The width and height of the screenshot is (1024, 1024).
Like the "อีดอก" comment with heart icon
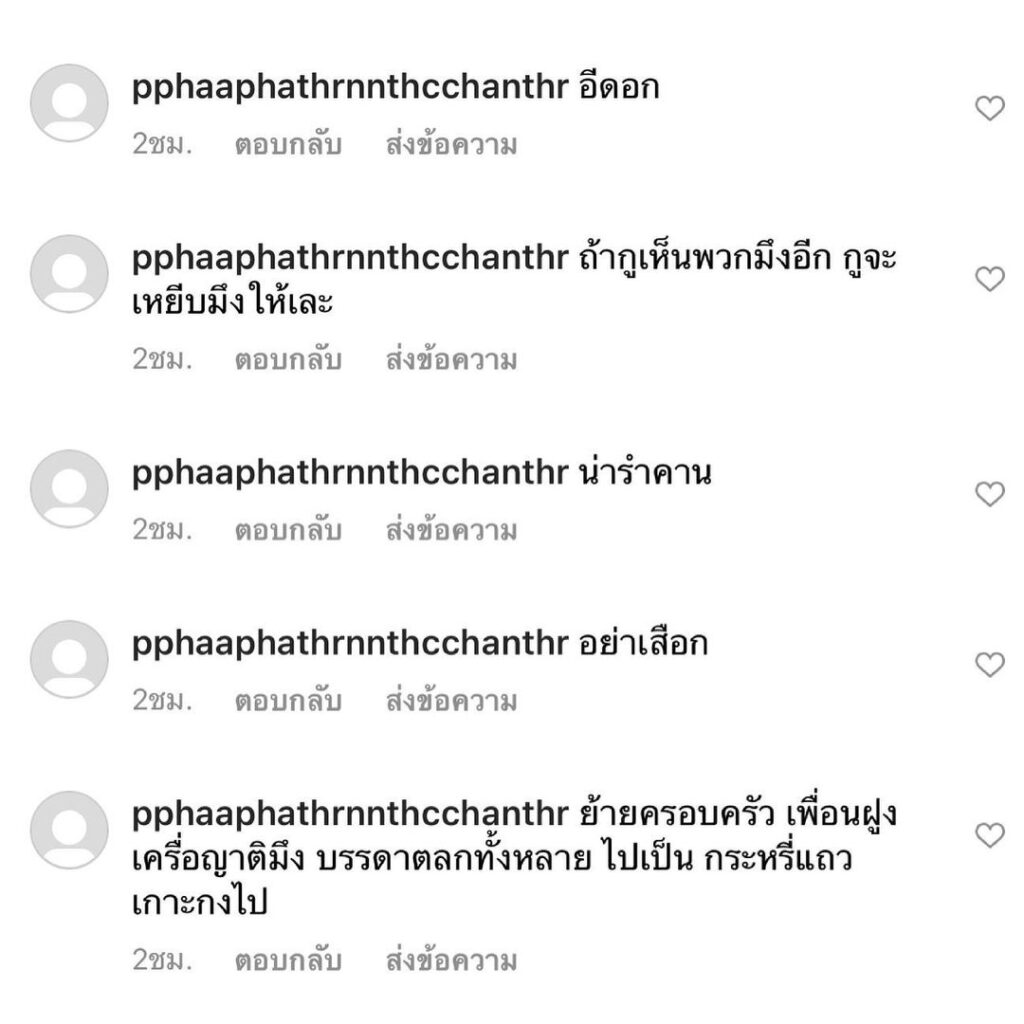(989, 109)
